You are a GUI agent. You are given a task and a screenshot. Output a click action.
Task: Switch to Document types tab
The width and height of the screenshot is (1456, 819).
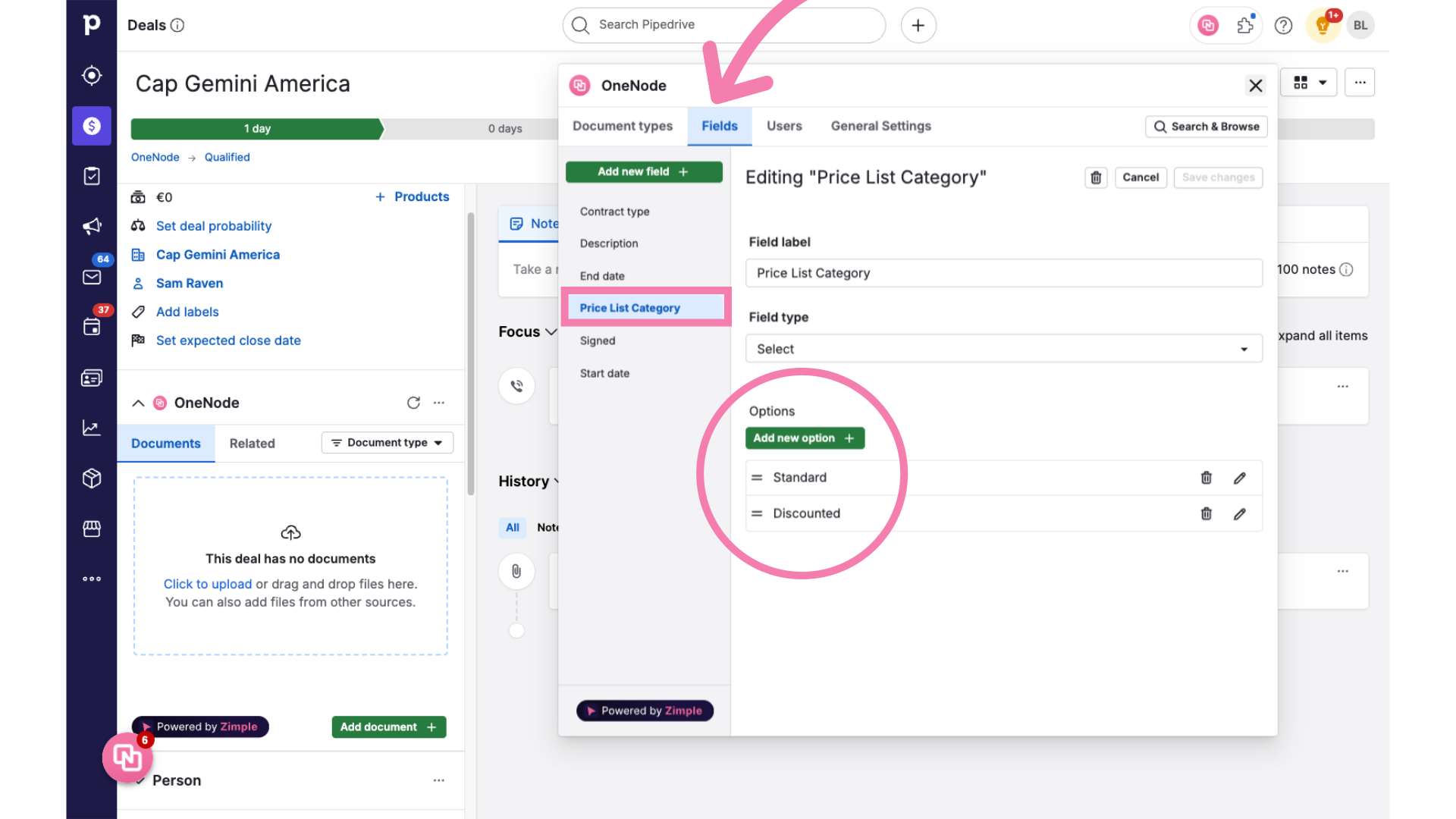(x=623, y=126)
